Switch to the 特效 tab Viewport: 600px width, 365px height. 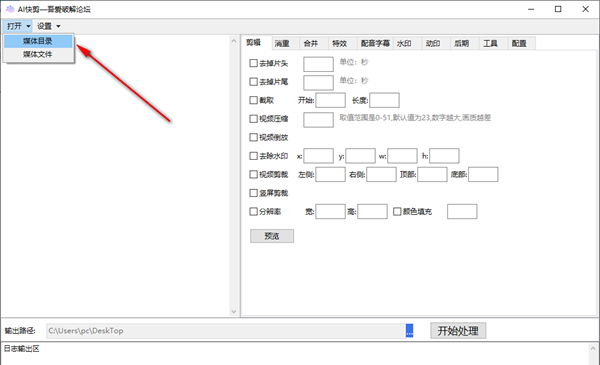[x=339, y=44]
